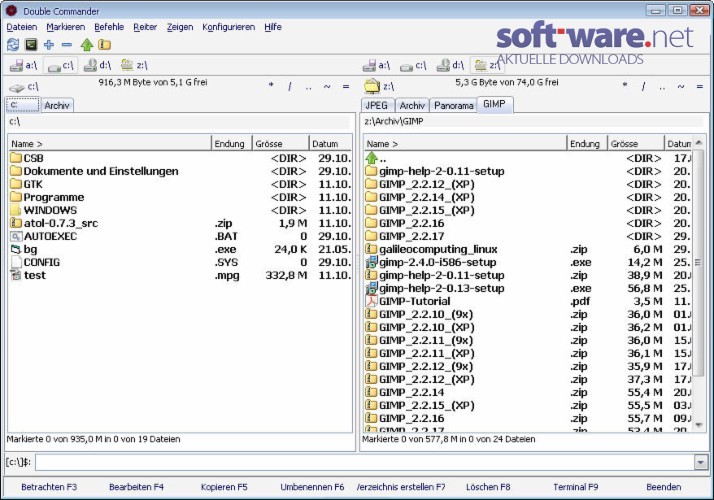
Task: Toggle z:\ drive button in right panel
Action: (487, 66)
